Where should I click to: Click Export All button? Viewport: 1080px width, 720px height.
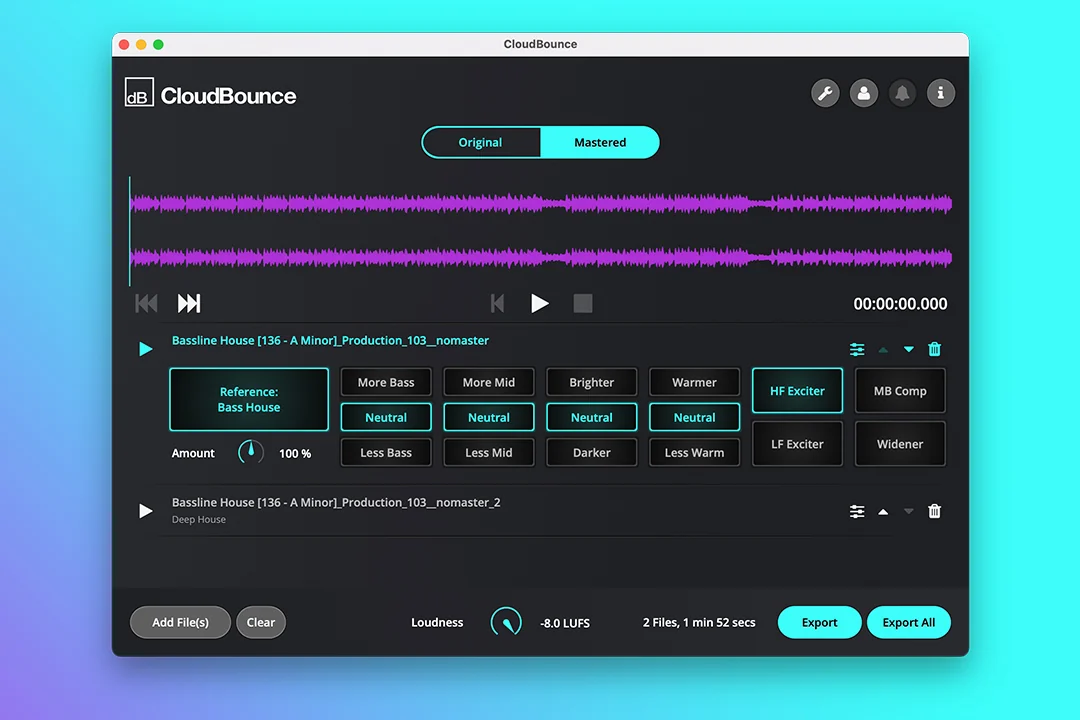coord(908,622)
